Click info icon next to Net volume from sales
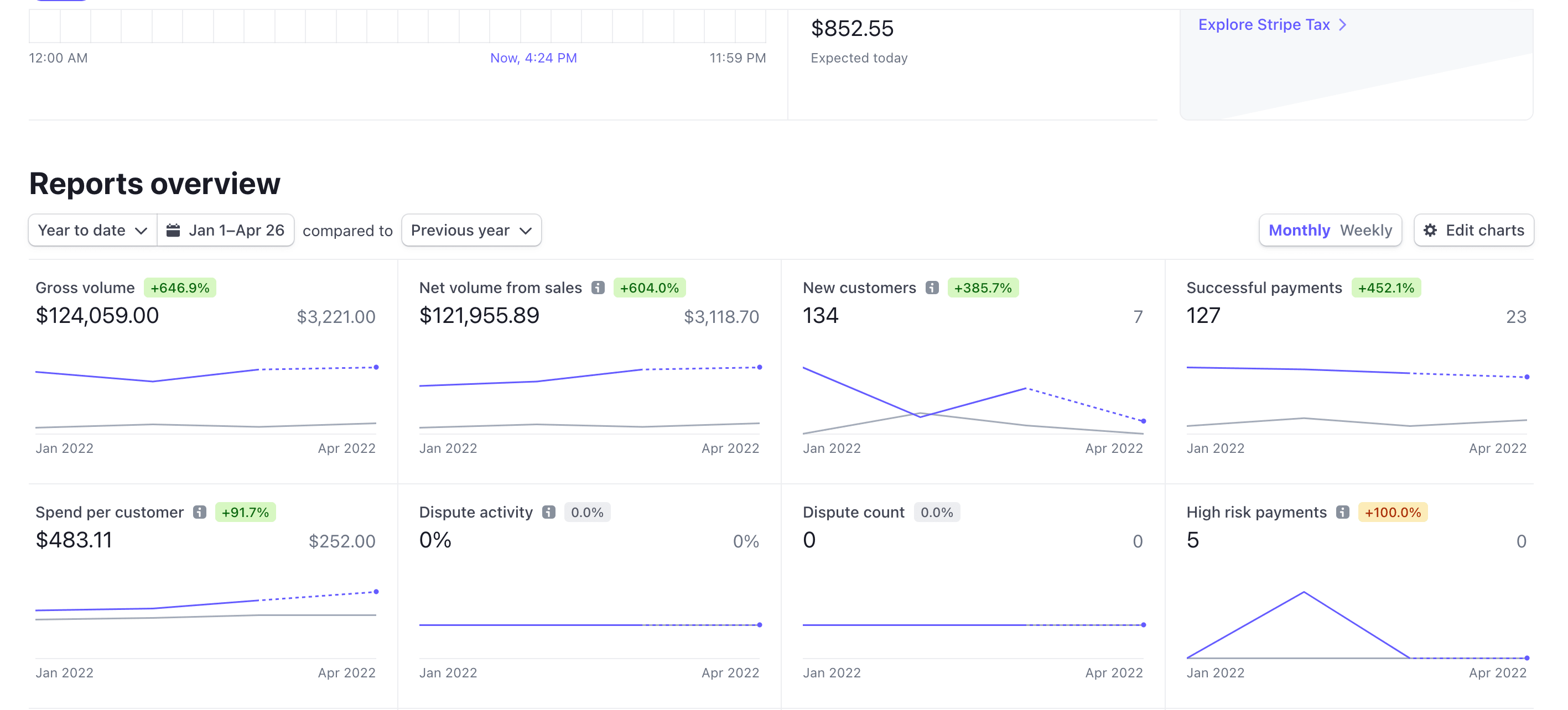The image size is (1568, 710). [598, 288]
